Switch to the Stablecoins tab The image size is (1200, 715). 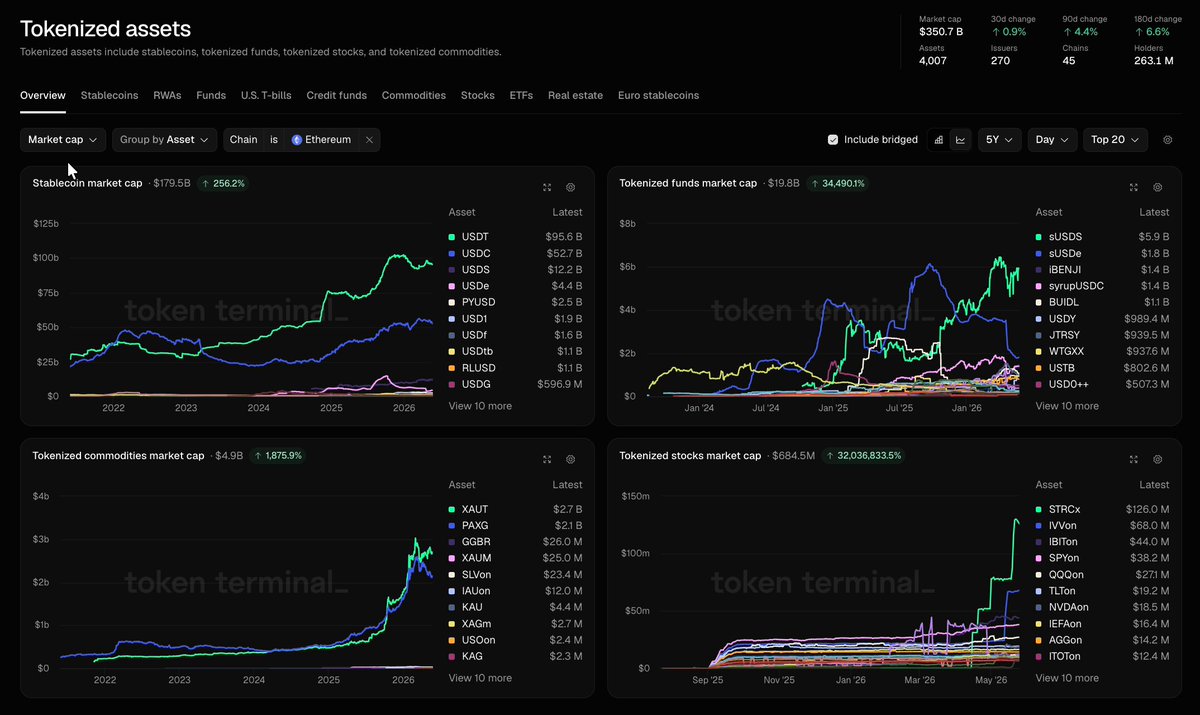pyautogui.click(x=109, y=95)
